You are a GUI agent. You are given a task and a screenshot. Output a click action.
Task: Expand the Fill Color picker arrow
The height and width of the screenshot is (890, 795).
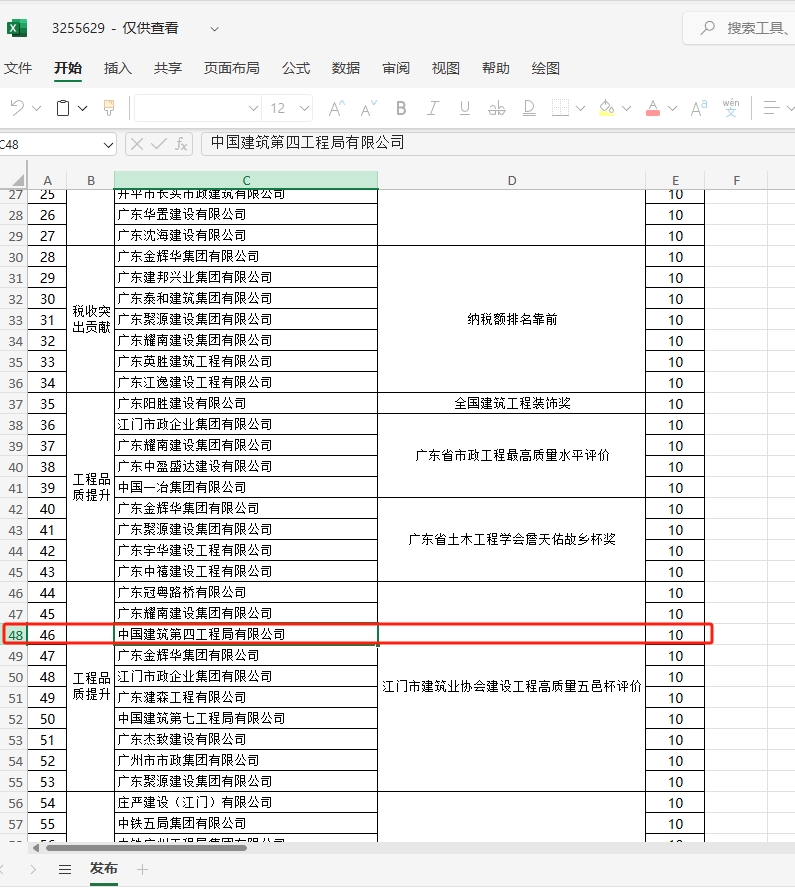(x=626, y=108)
